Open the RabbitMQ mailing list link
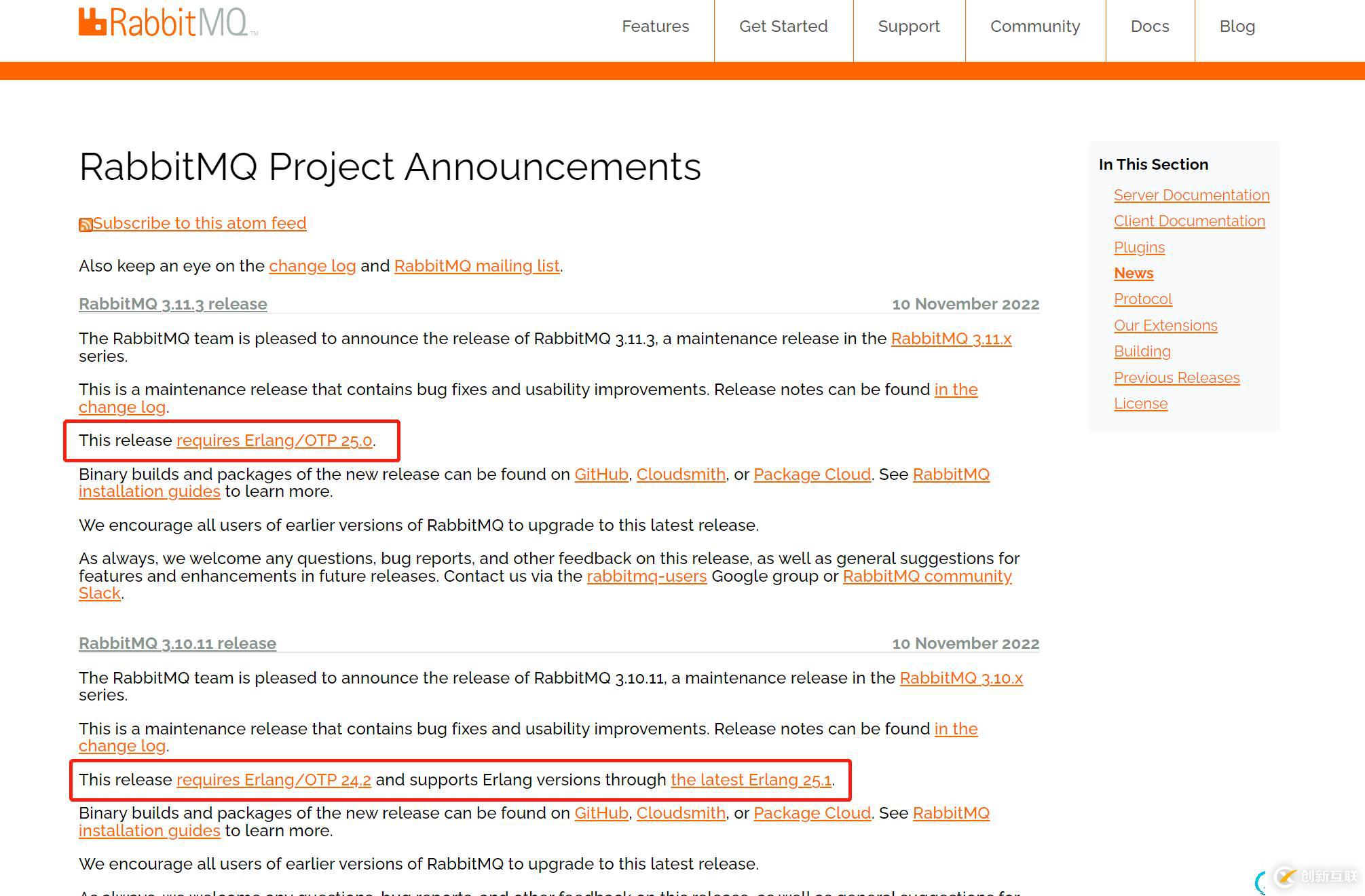This screenshot has width=1365, height=896. tap(476, 266)
